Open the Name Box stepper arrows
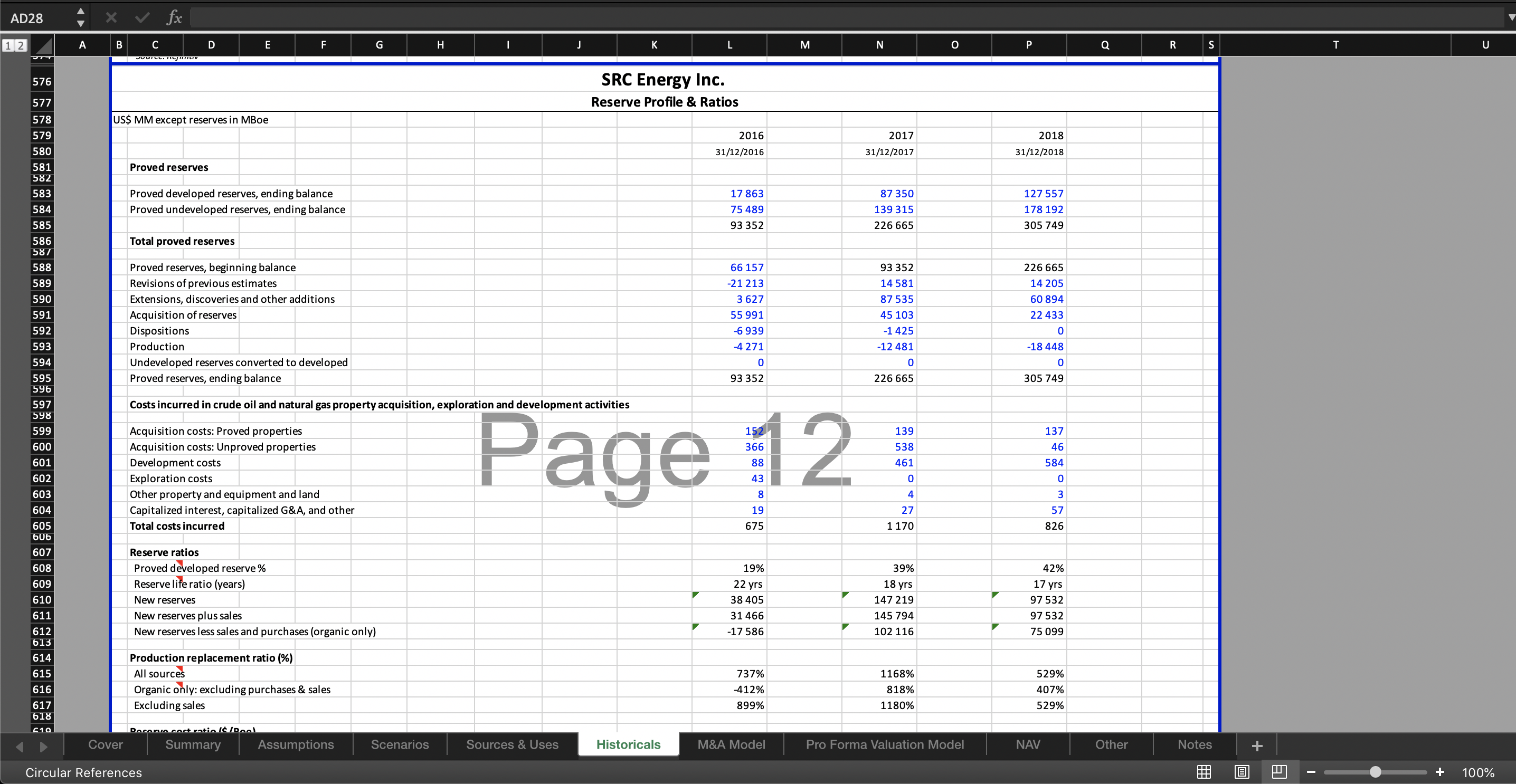The width and height of the screenshot is (1516, 784). 81,17
